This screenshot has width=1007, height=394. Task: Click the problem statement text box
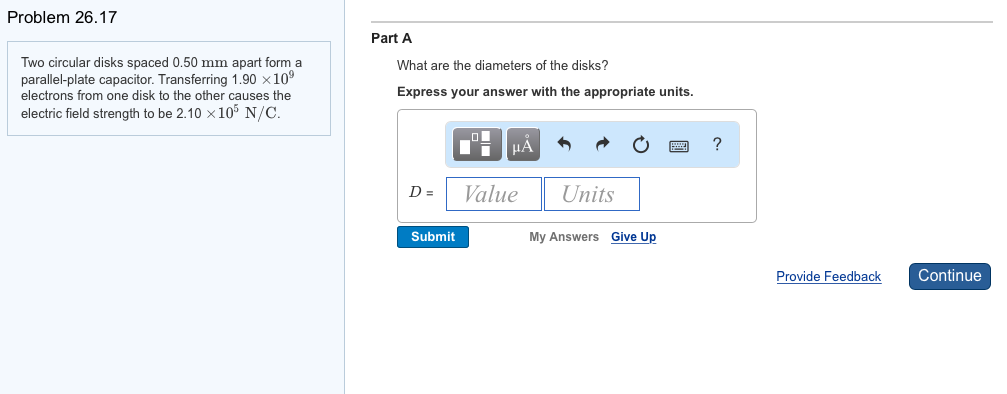pyautogui.click(x=169, y=89)
